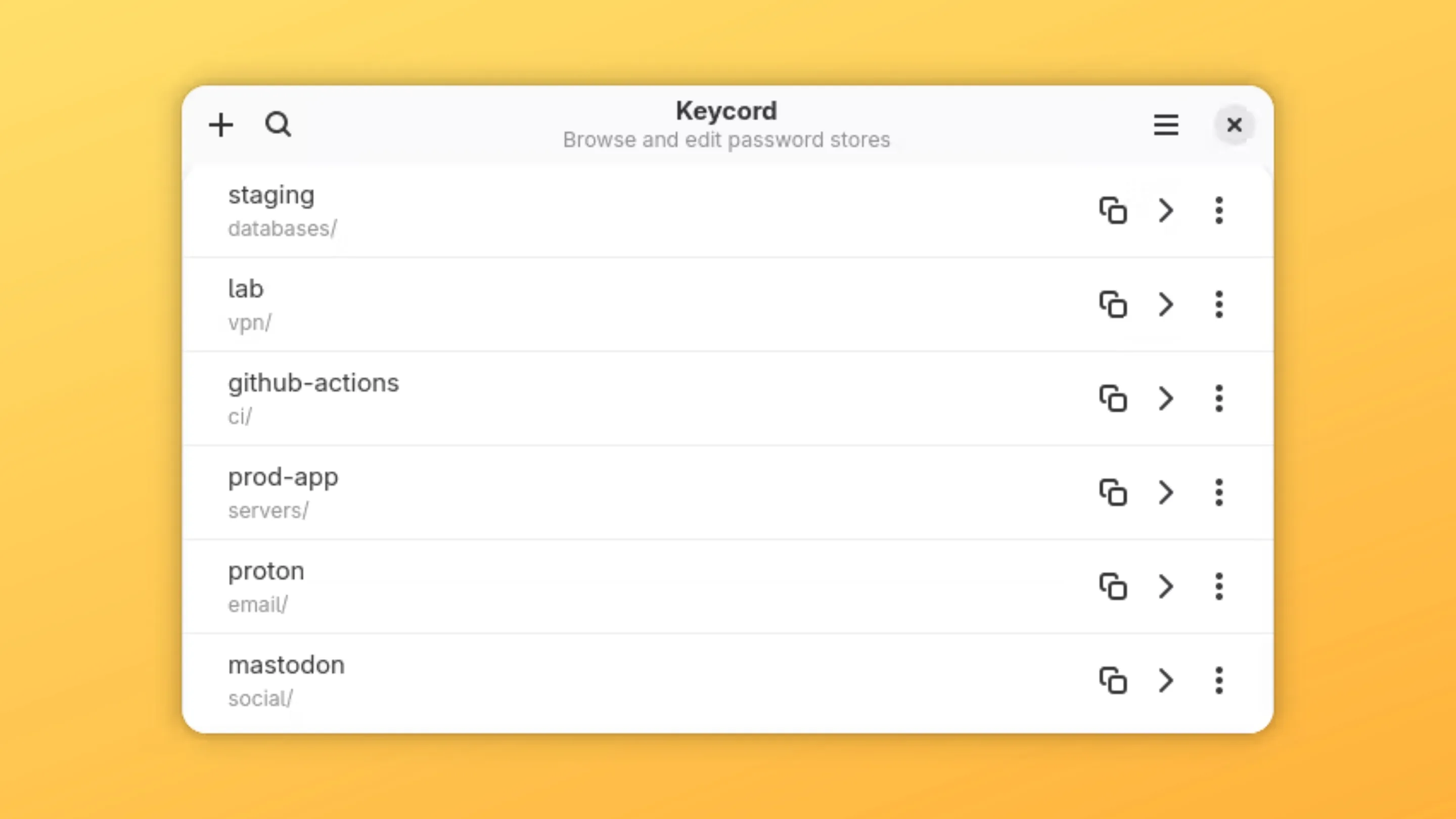Screen dimensions: 1456x819
Task: Expand the github-actions entry
Action: pyautogui.click(x=1165, y=398)
